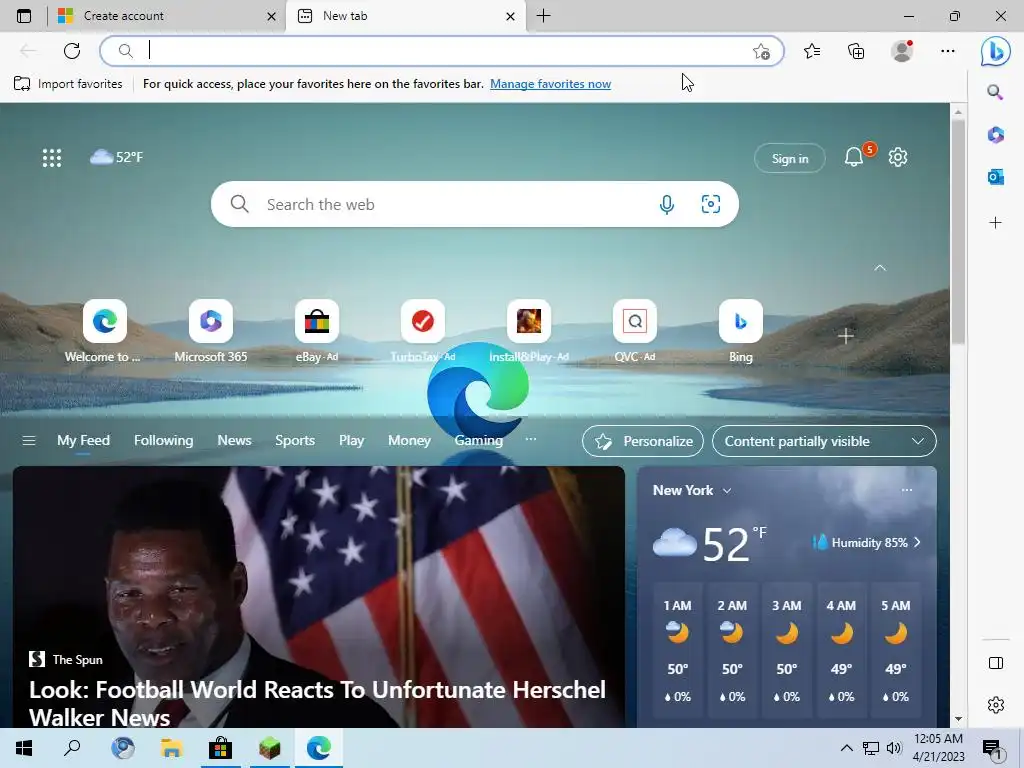The image size is (1024, 768).
Task: Close the Create account tab
Action: (x=272, y=16)
